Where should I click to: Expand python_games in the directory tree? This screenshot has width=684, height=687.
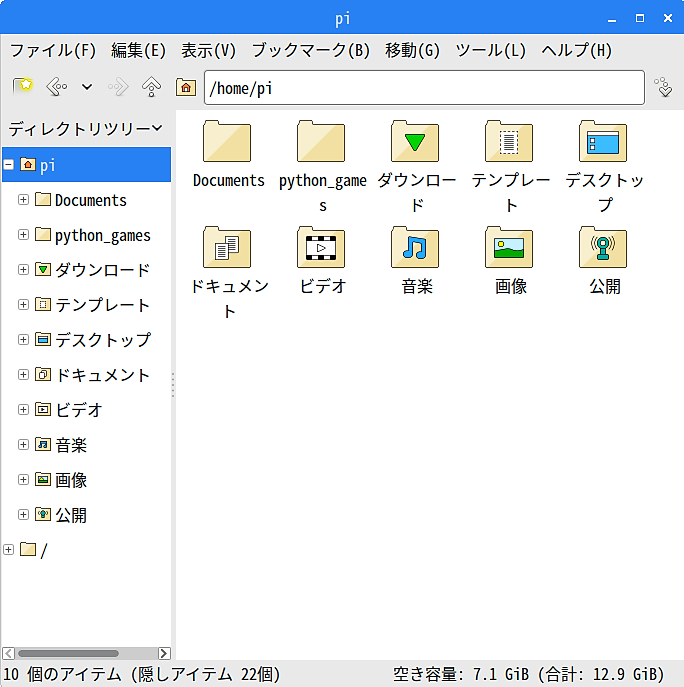coord(23,235)
